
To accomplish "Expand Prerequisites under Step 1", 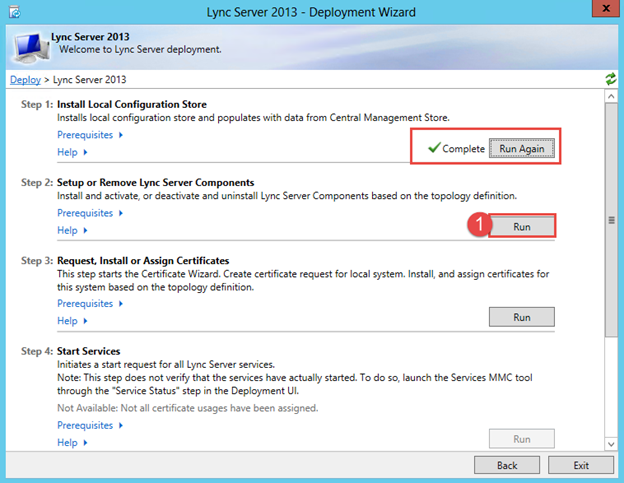I will pyautogui.click(x=89, y=134).
